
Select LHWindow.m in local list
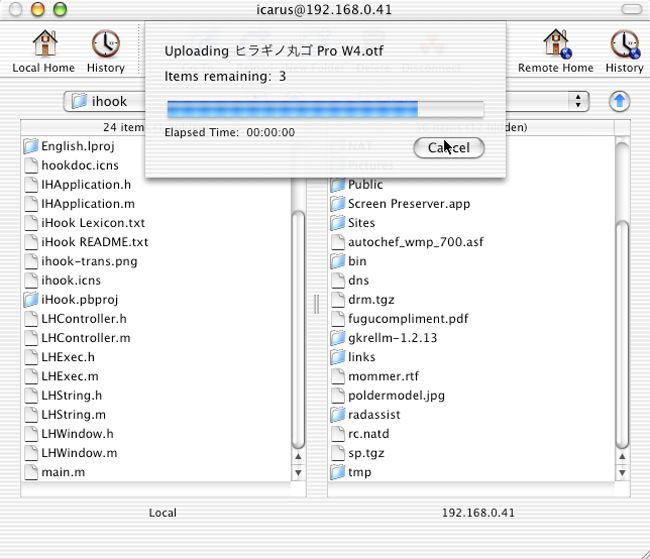[79, 453]
